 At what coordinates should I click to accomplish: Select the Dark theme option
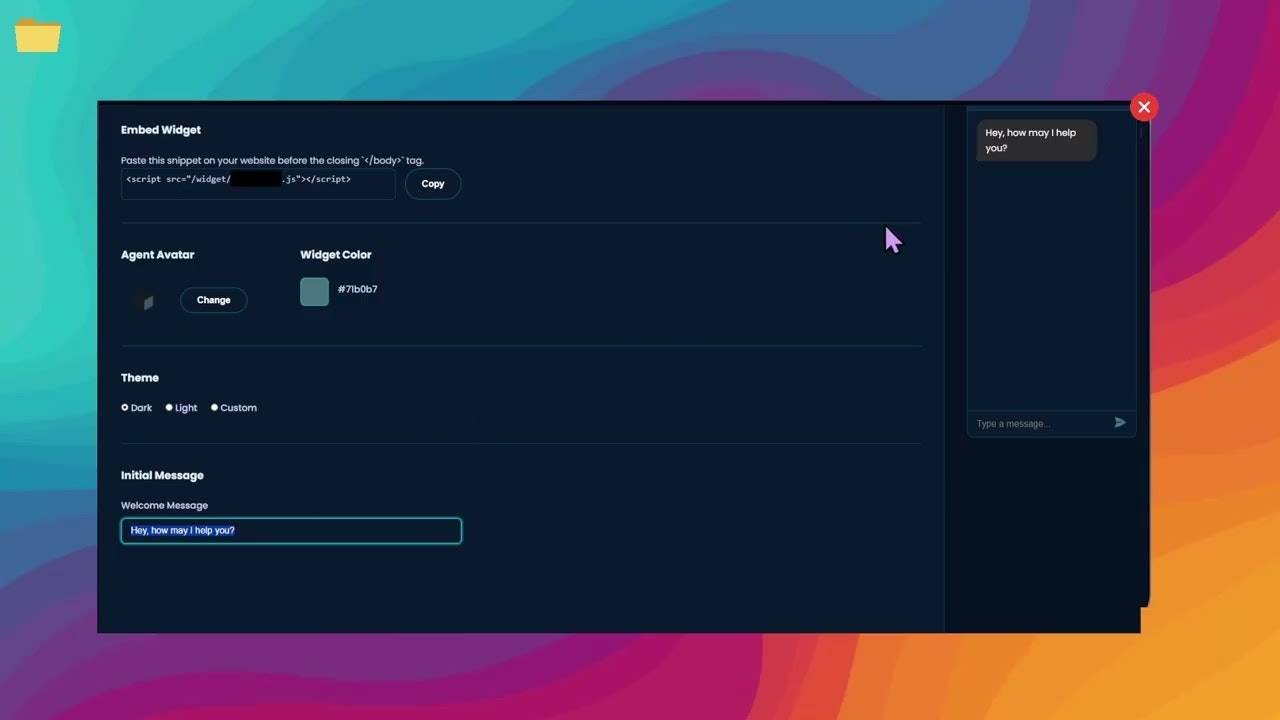tap(125, 408)
